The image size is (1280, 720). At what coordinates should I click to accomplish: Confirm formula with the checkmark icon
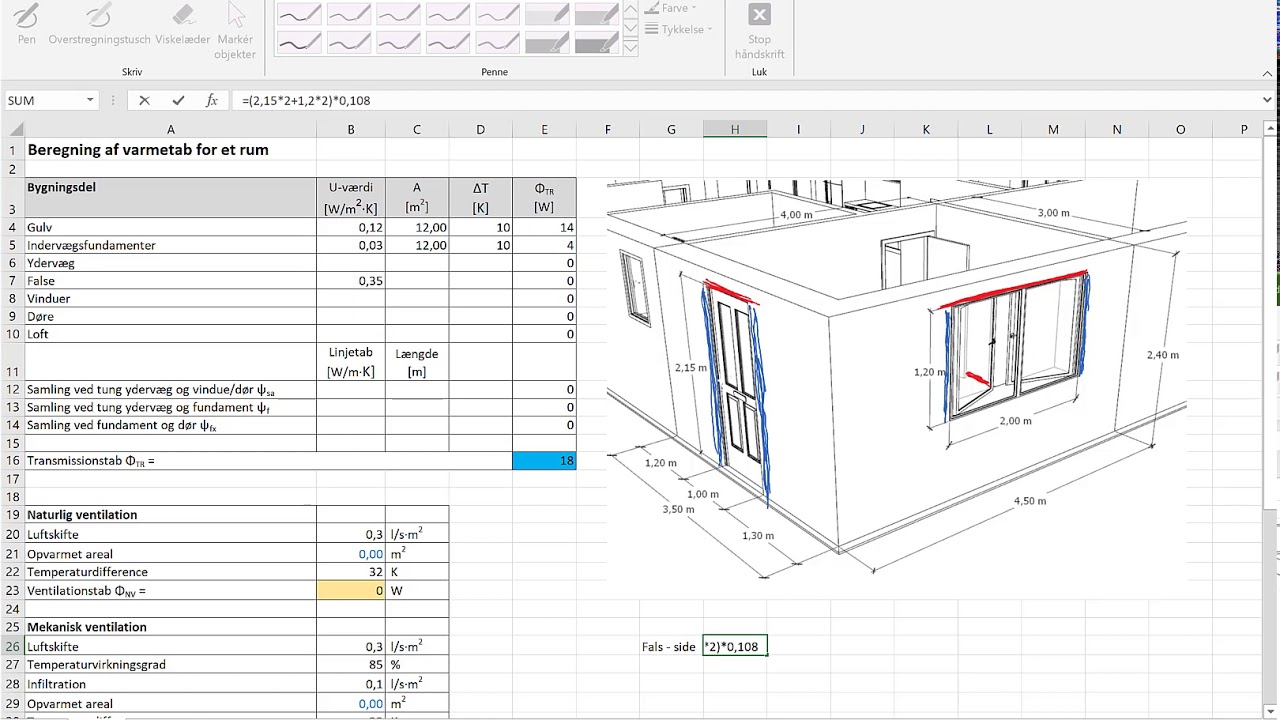[178, 100]
